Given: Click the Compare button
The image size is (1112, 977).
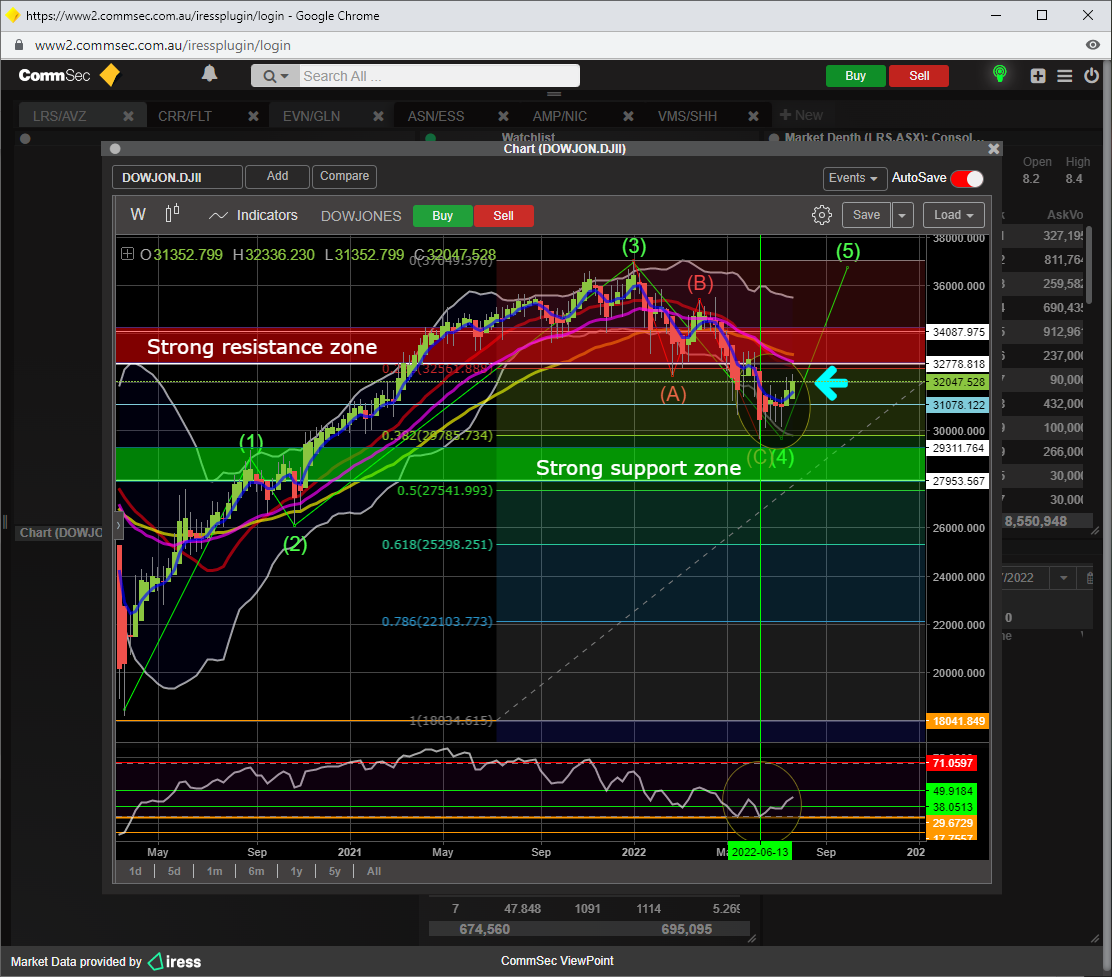Looking at the screenshot, I should pyautogui.click(x=344, y=176).
